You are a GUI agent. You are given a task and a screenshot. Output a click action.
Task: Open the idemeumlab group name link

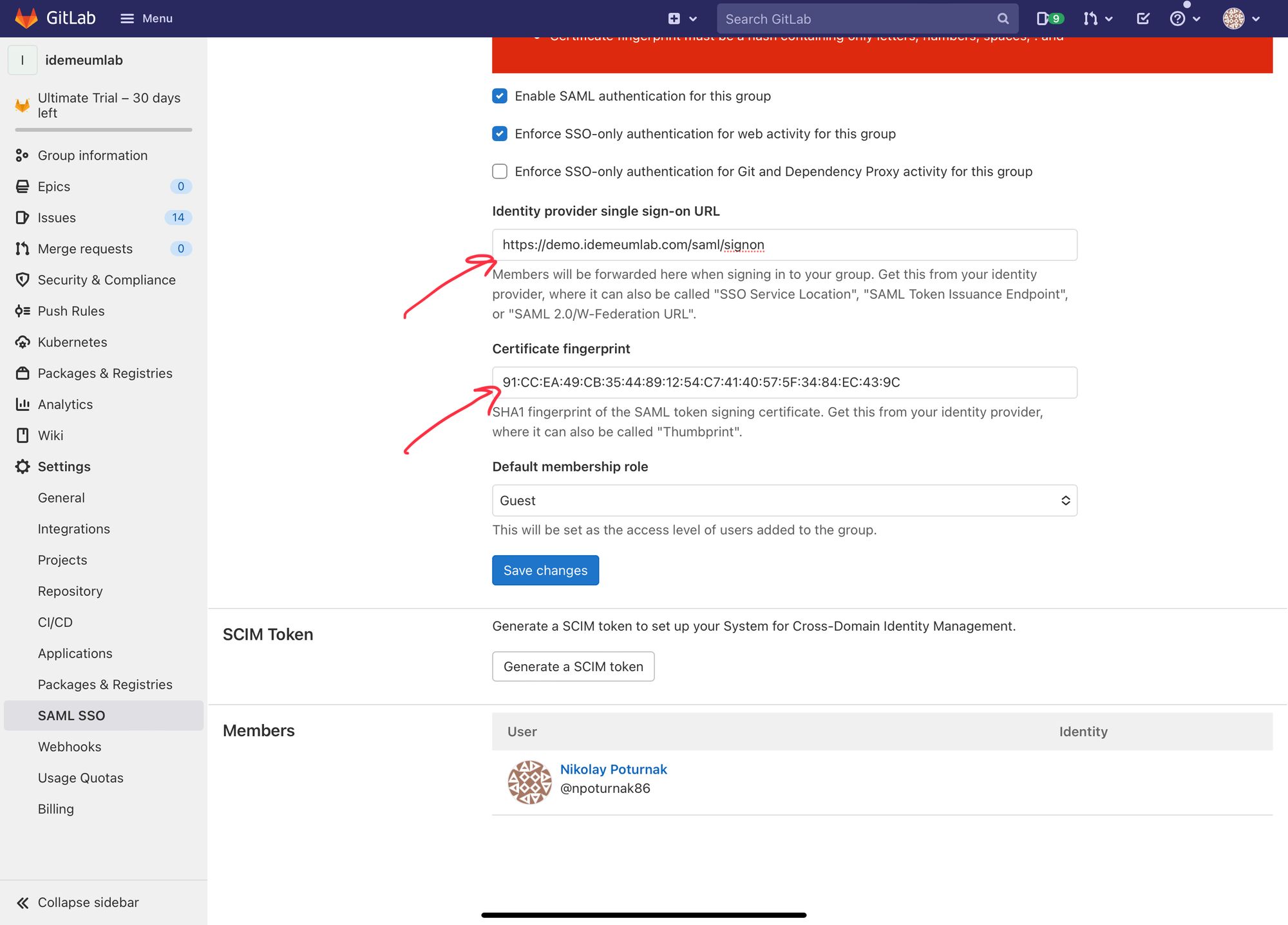click(84, 60)
